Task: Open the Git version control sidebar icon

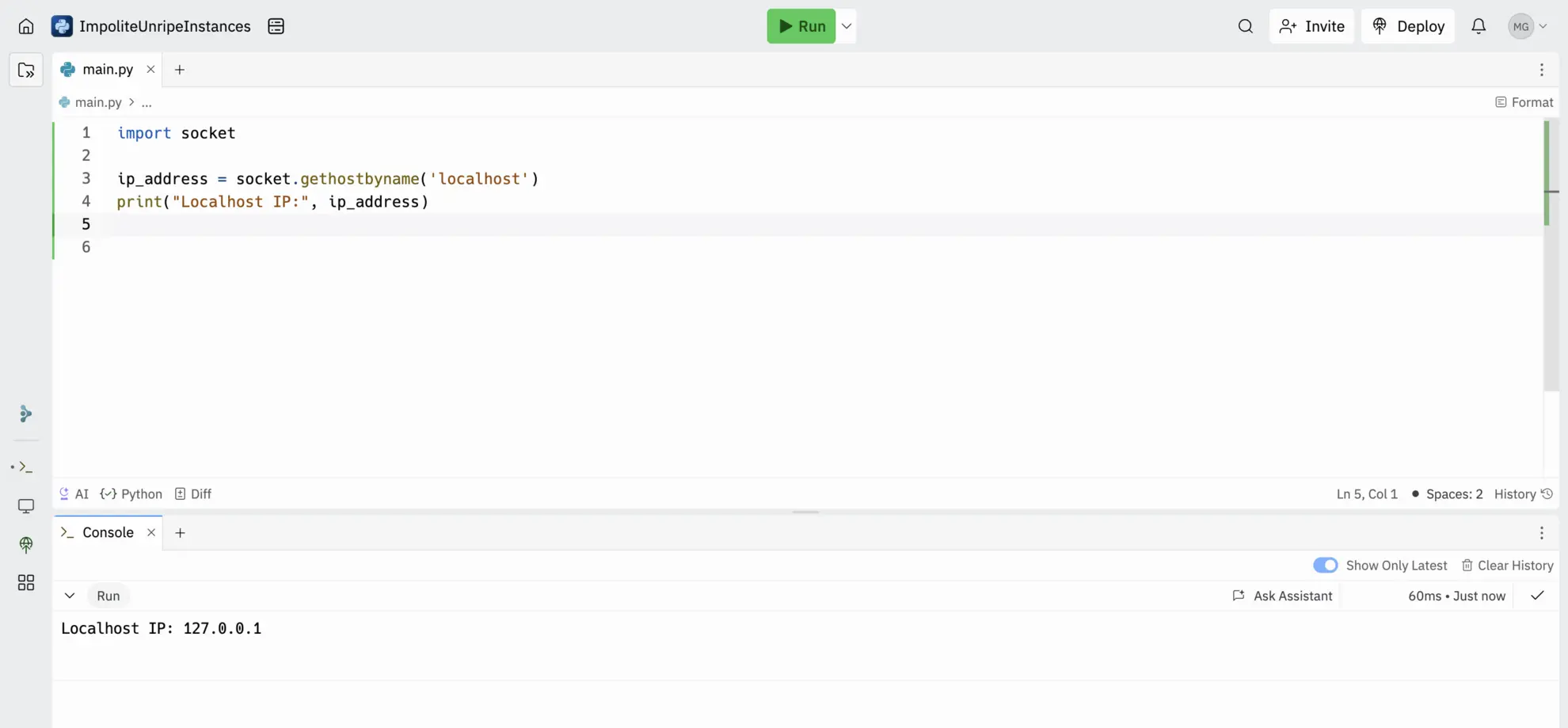Action: 26,414
